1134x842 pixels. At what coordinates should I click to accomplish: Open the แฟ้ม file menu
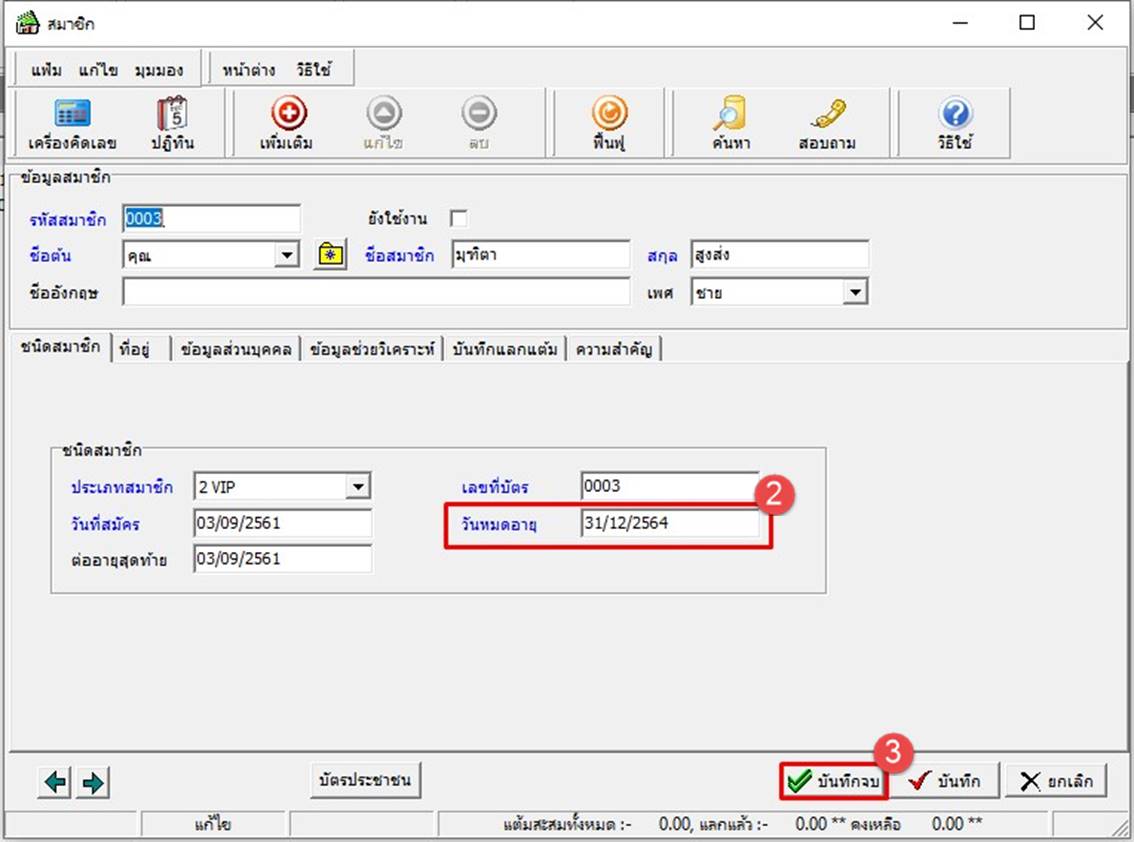[x=47, y=70]
